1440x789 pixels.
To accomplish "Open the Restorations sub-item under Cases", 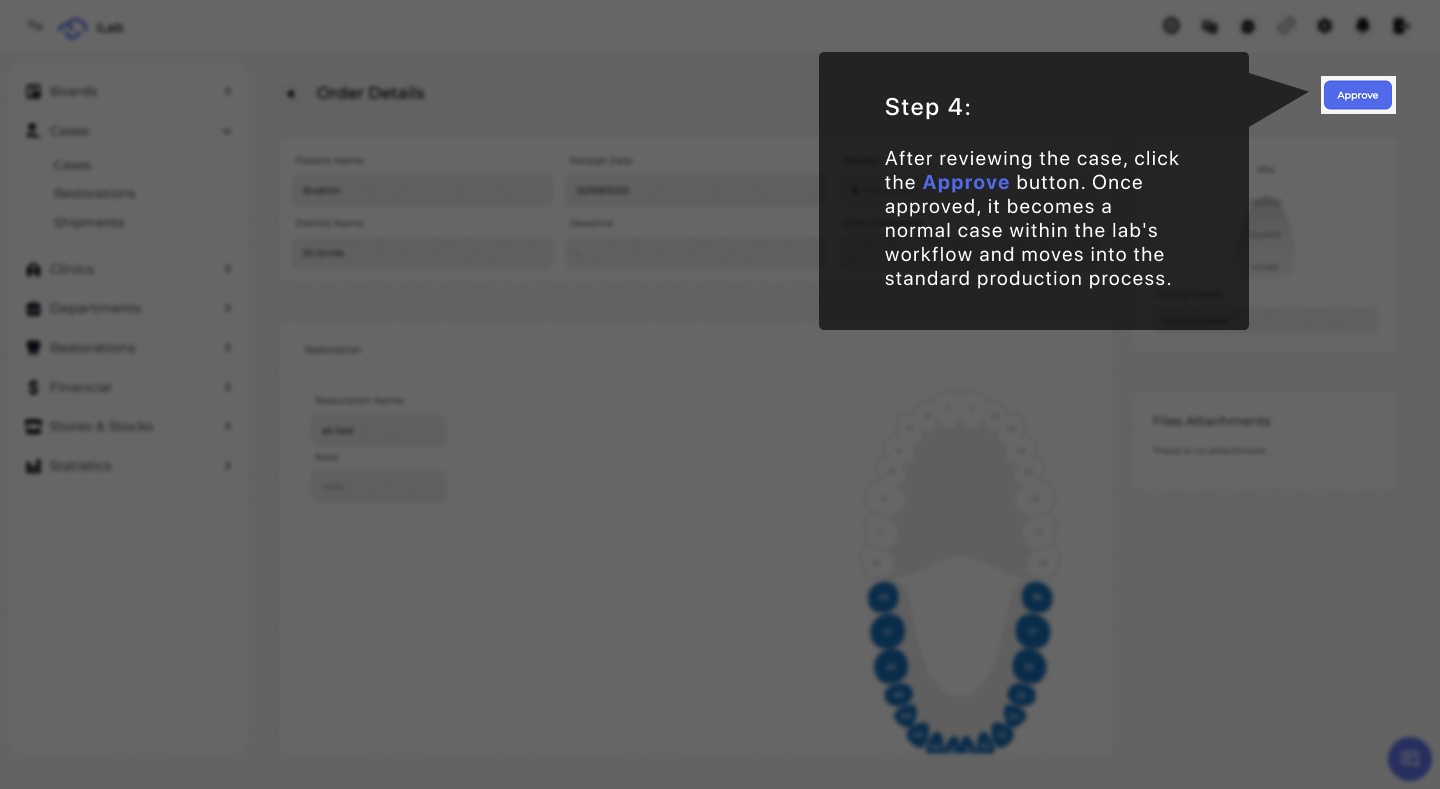I will pyautogui.click(x=95, y=193).
